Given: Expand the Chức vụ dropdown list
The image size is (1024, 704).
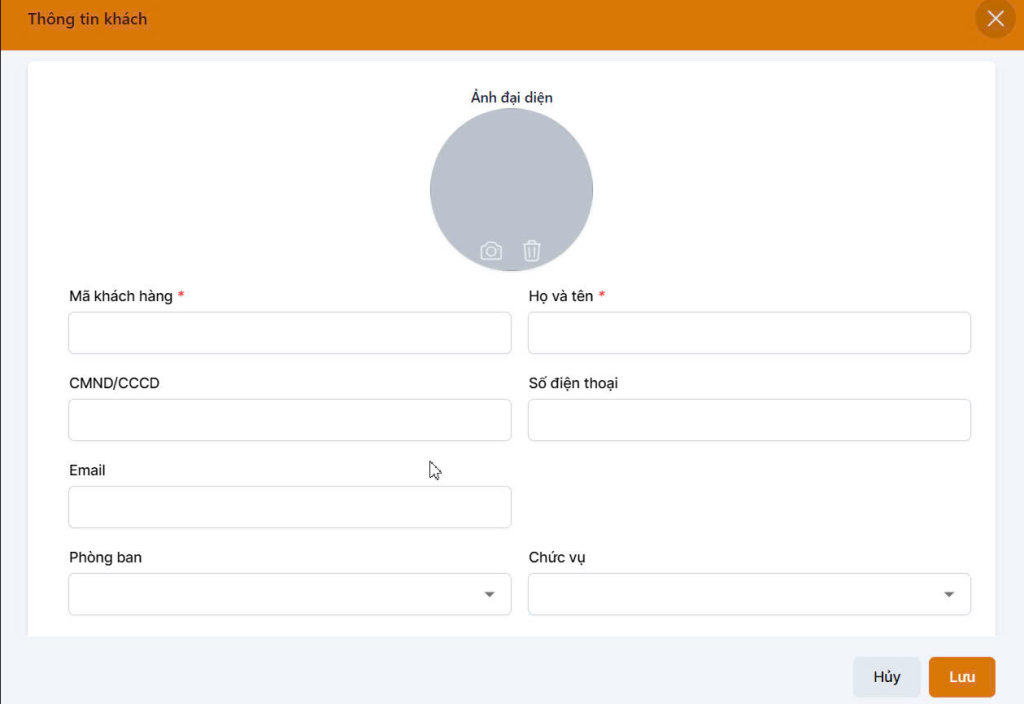Looking at the screenshot, I should pos(749,594).
